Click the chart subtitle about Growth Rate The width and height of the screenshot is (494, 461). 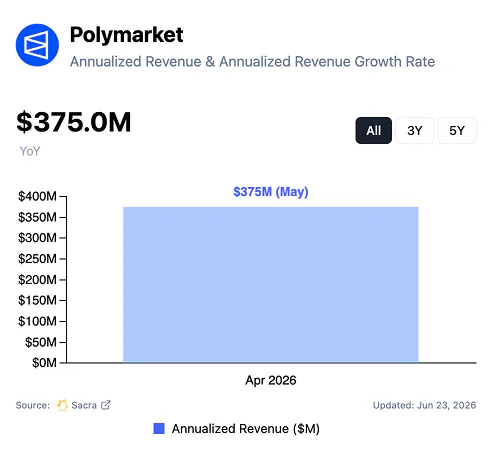252,62
